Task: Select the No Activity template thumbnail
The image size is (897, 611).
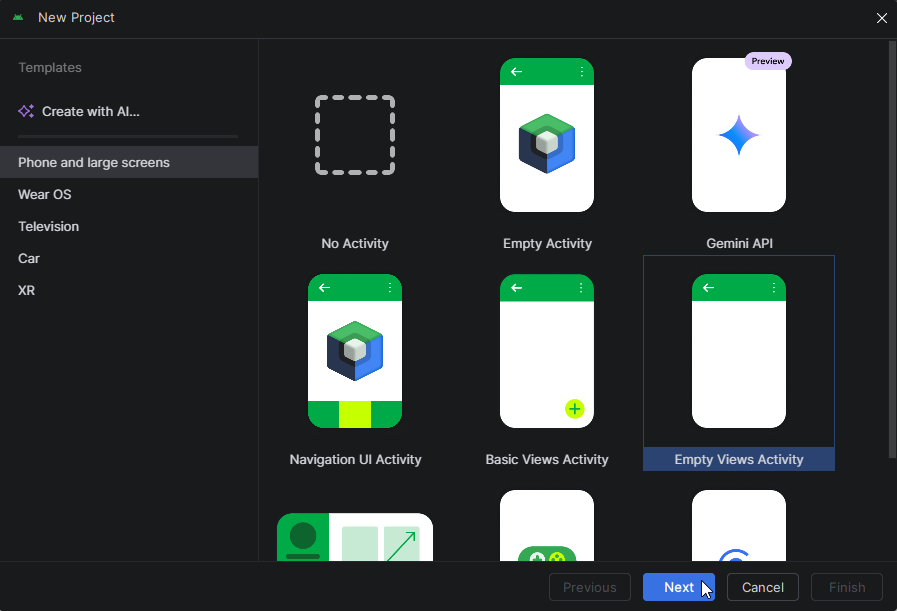Action: tap(355, 135)
